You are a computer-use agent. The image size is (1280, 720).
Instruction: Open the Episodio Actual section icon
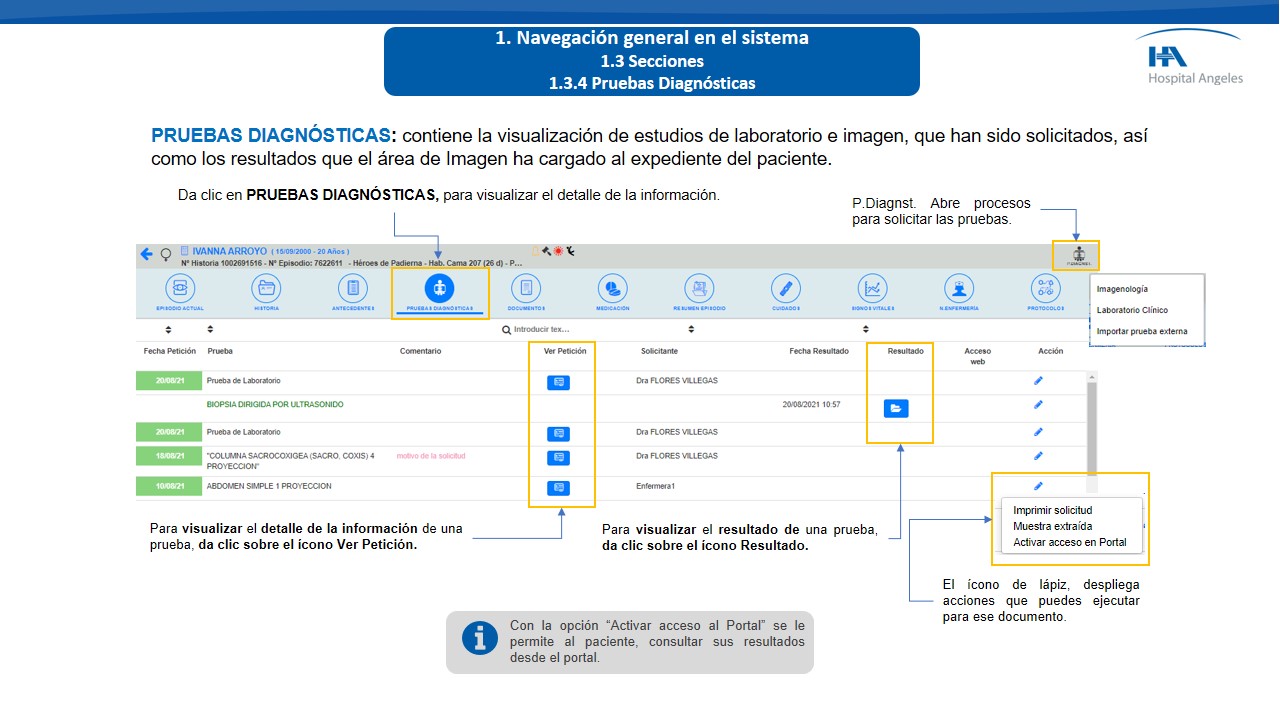(x=180, y=288)
